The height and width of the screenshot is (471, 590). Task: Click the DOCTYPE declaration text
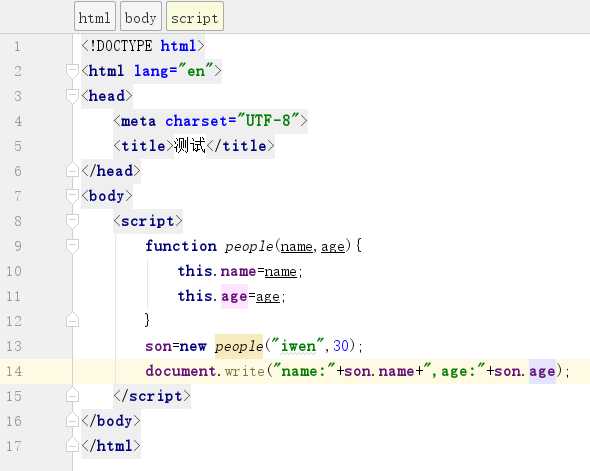(x=143, y=46)
